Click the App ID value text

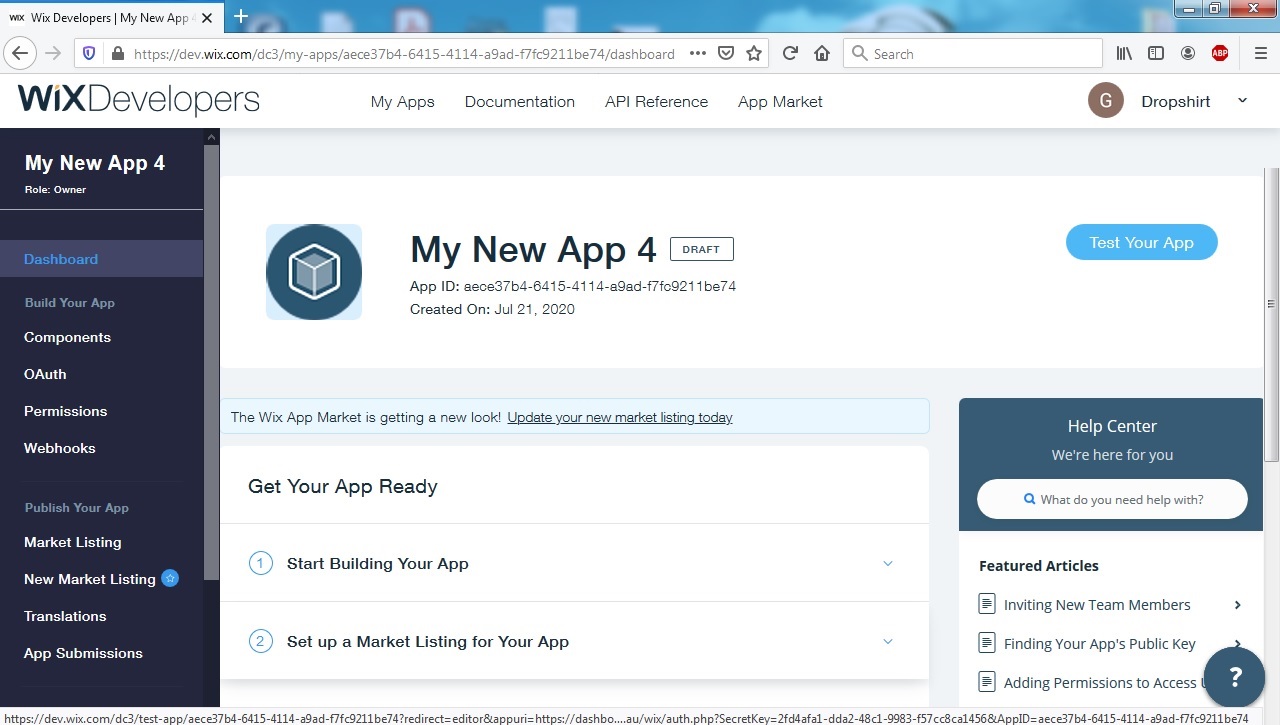(x=600, y=286)
